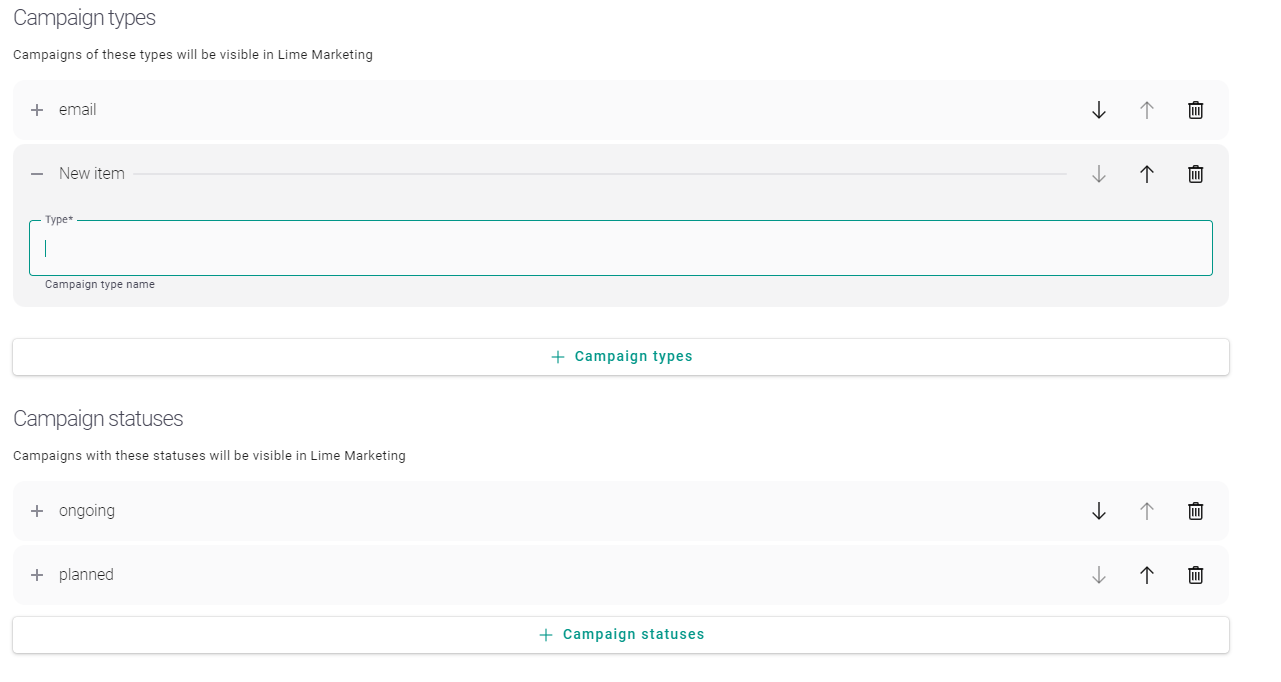Click the grayed up arrow on ongoing row
Viewport: 1281px width, 682px height.
[x=1146, y=511]
